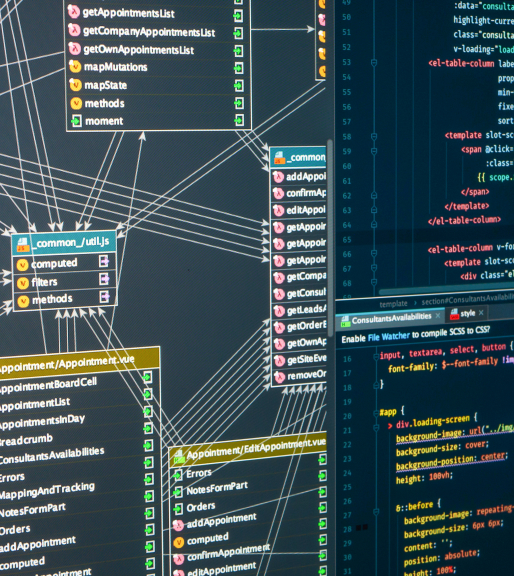Click the green export icon on the mapState row

(x=239, y=86)
